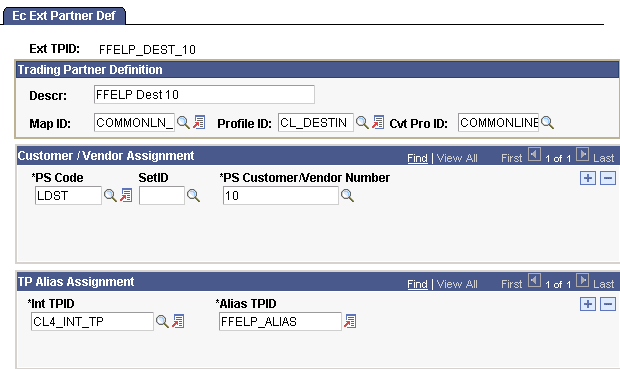Show next row in TP Alias Assignment

coord(582,280)
